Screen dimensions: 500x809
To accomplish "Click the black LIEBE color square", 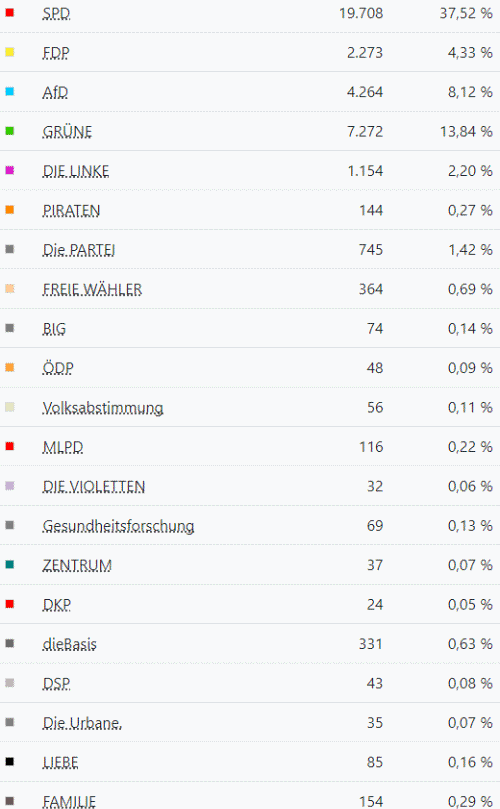I will 9,762.
